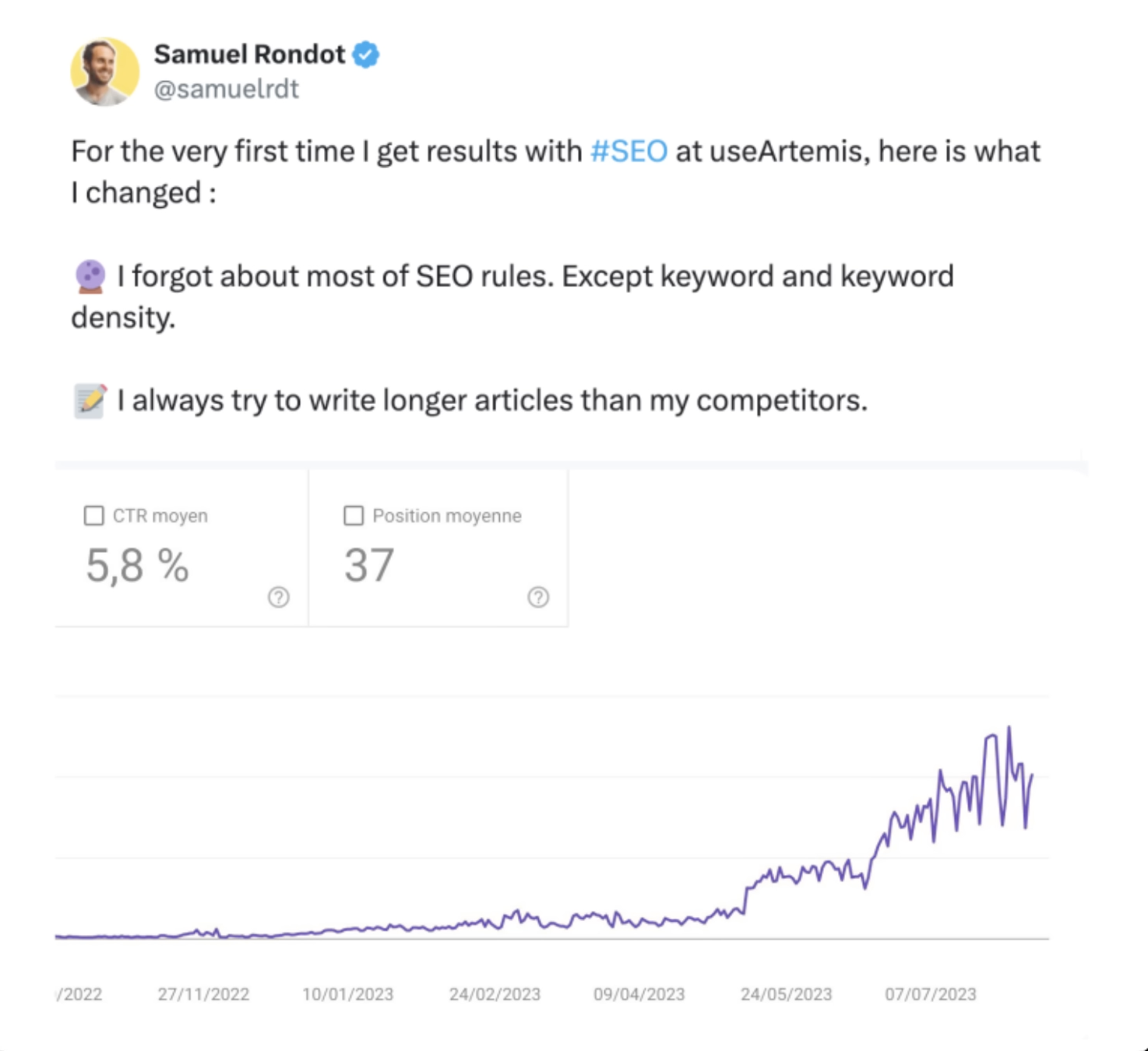The image size is (1148, 1051).
Task: Click help icon in CTR moyen card
Action: 279,597
